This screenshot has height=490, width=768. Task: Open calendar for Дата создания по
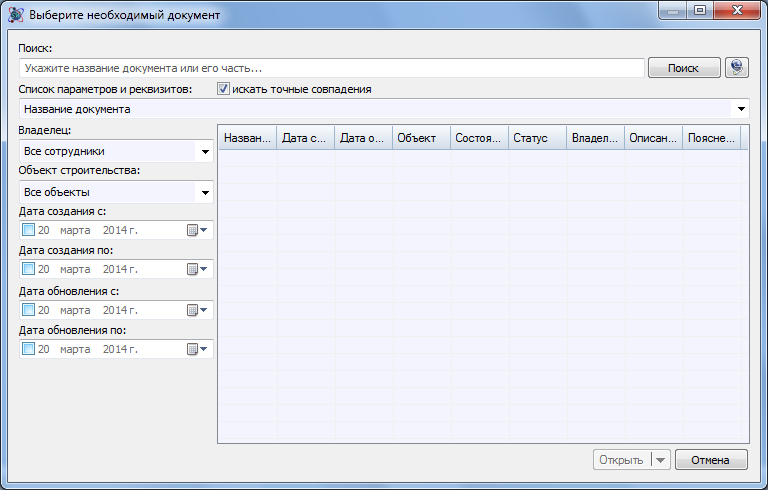198,269
